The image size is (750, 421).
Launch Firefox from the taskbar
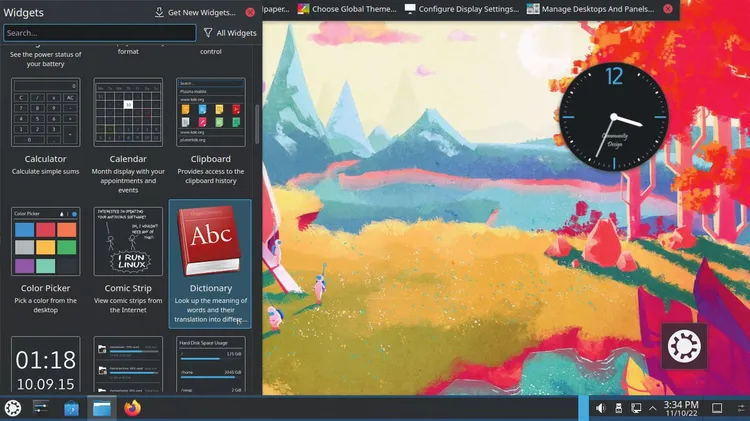(x=132, y=408)
